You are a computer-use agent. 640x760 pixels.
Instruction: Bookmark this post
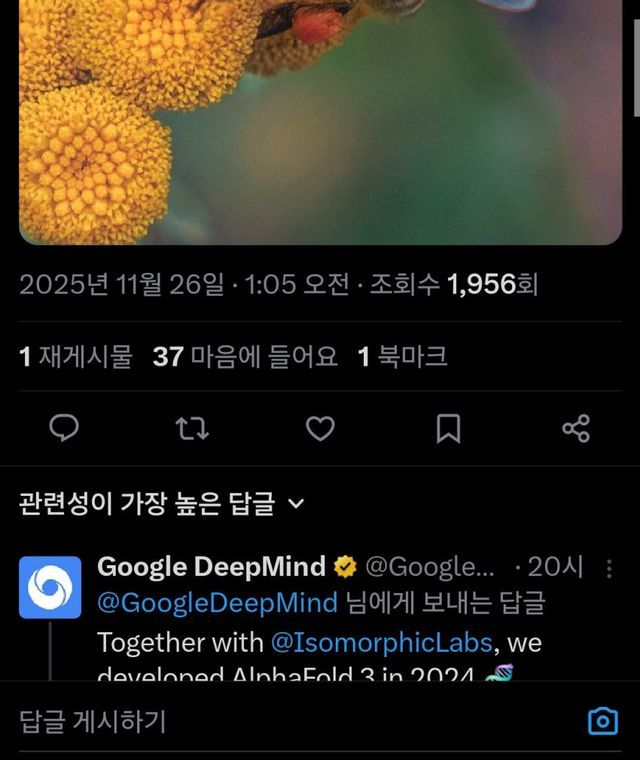(448, 429)
